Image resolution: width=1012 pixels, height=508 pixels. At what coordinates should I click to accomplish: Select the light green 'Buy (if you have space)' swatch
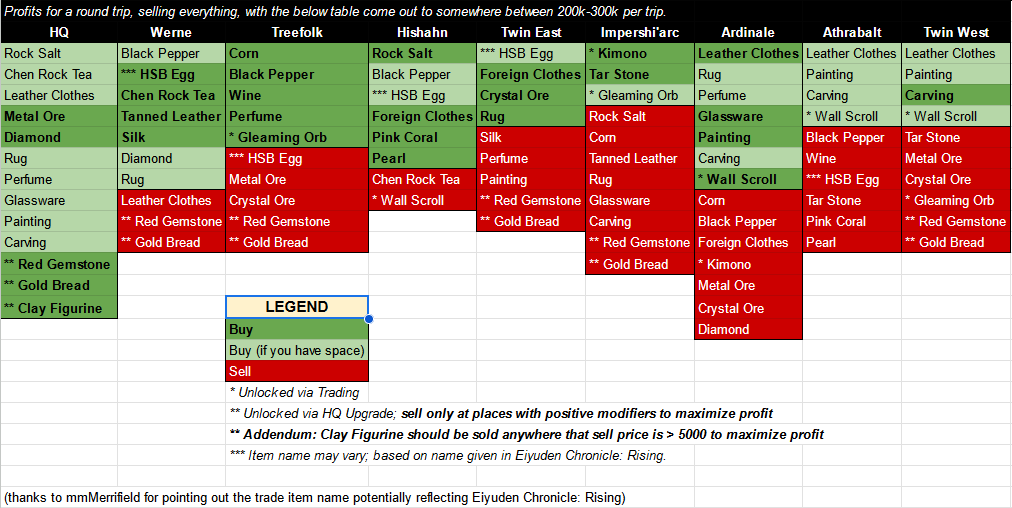click(296, 350)
